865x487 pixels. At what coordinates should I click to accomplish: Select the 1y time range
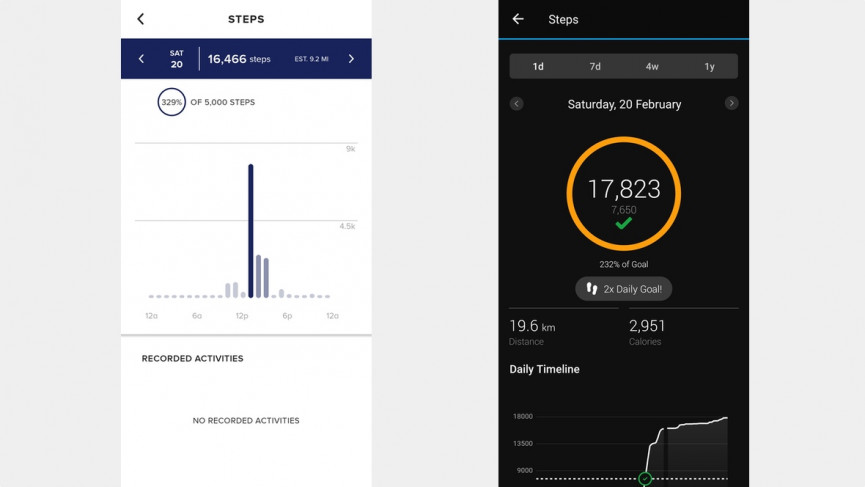[709, 67]
